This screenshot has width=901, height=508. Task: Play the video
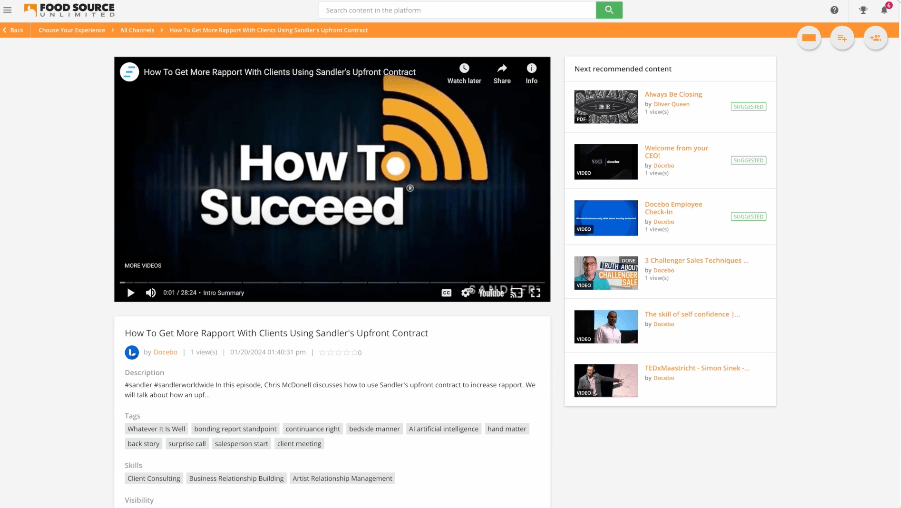click(130, 293)
